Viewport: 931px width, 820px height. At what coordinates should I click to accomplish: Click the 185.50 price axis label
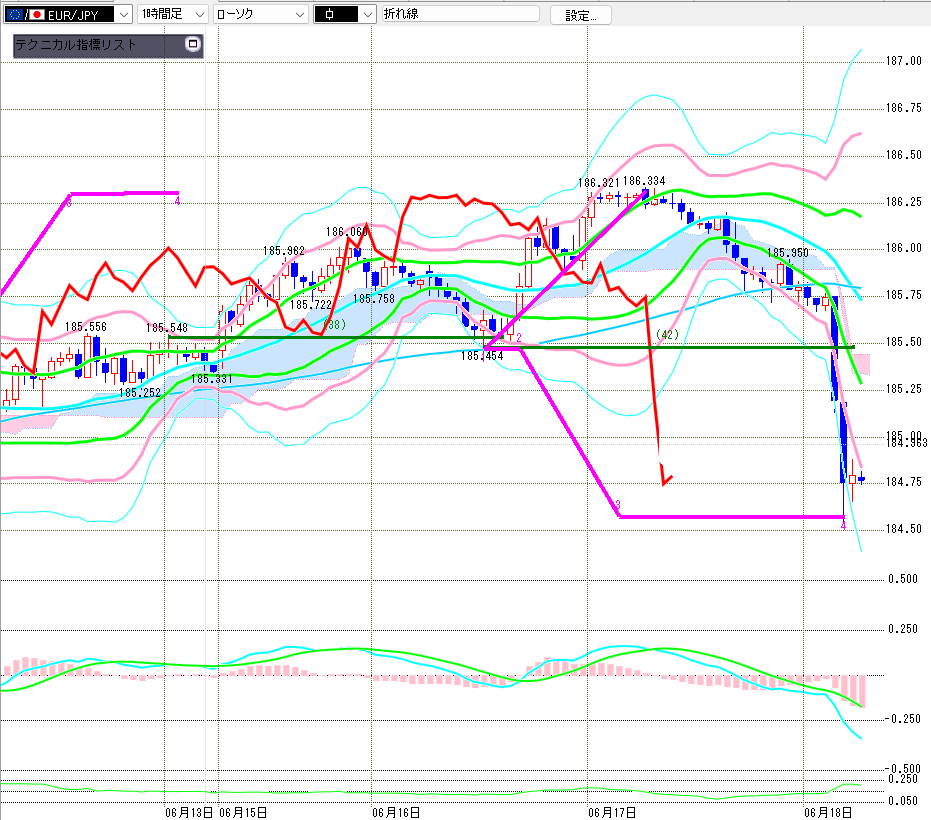tap(903, 342)
